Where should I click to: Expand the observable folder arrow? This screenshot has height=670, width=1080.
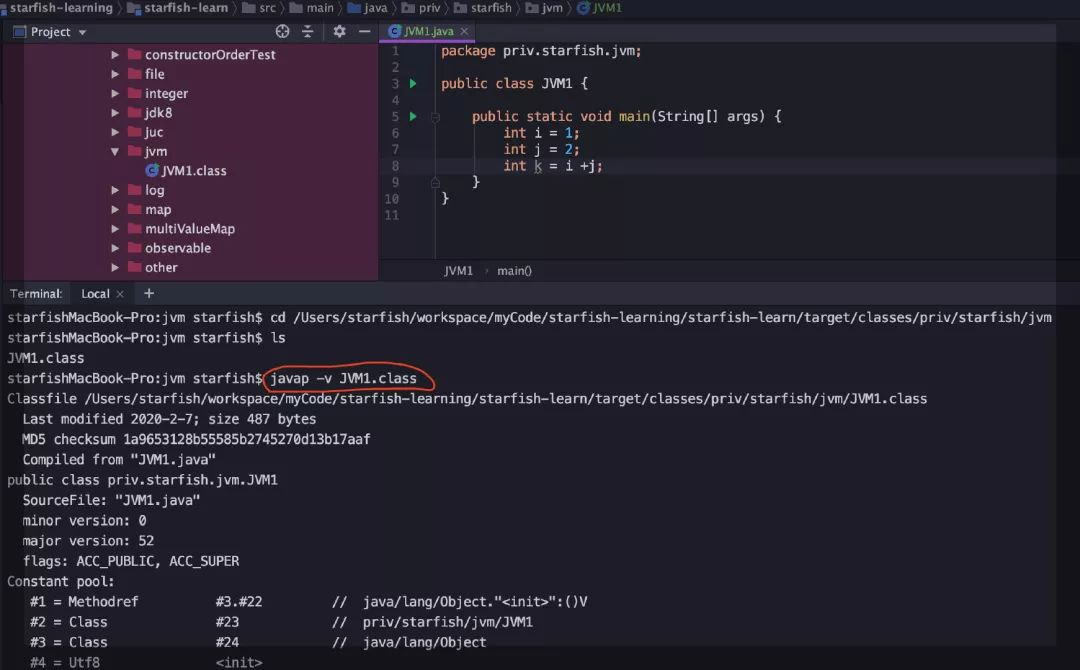(x=115, y=248)
